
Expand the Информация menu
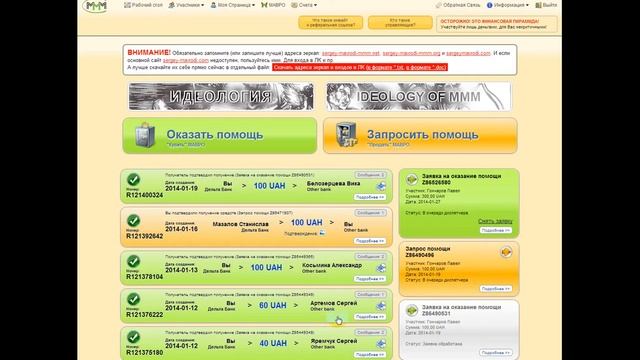(508, 5)
